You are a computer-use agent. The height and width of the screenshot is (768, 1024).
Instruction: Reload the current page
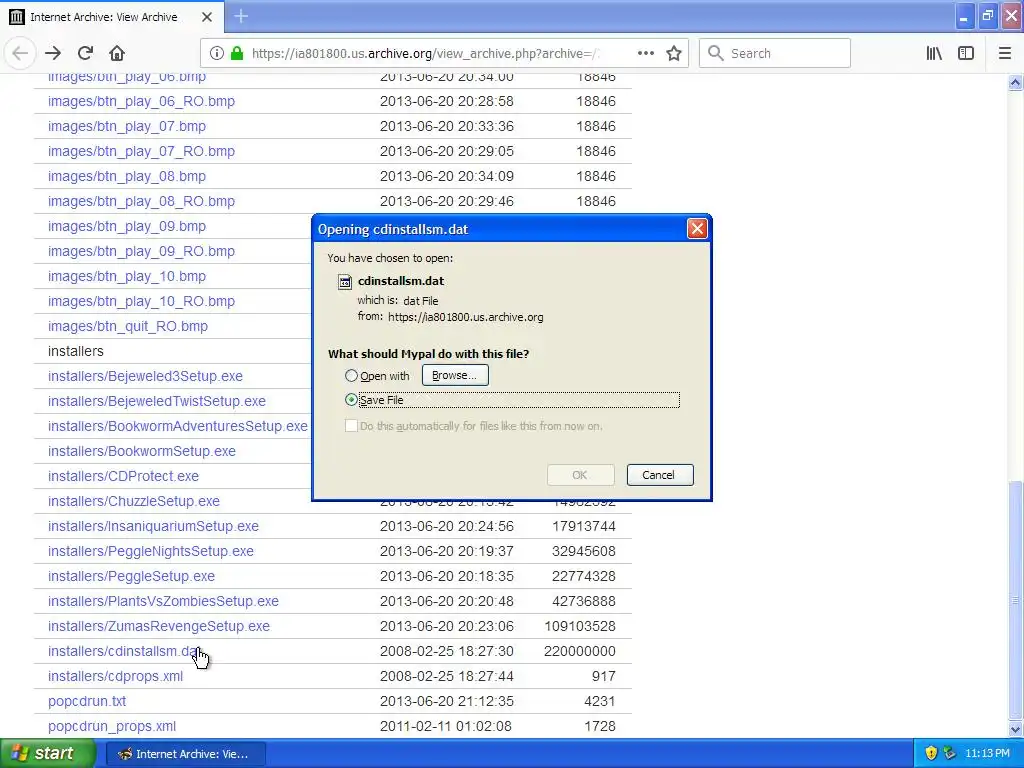pyautogui.click(x=85, y=54)
